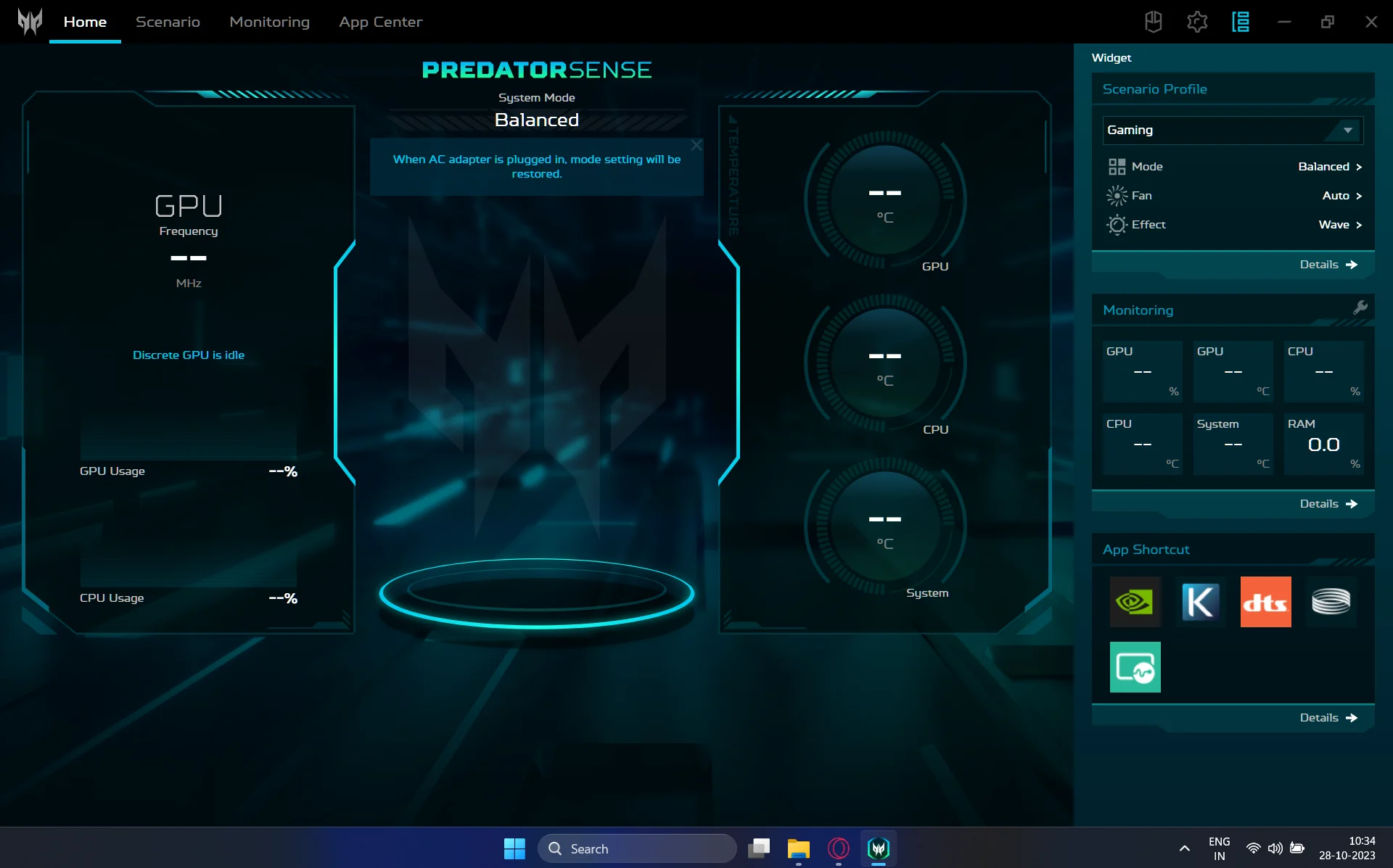This screenshot has width=1393, height=868.
Task: Click the Fan icon in Scenario Profile
Action: pyautogui.click(x=1117, y=196)
